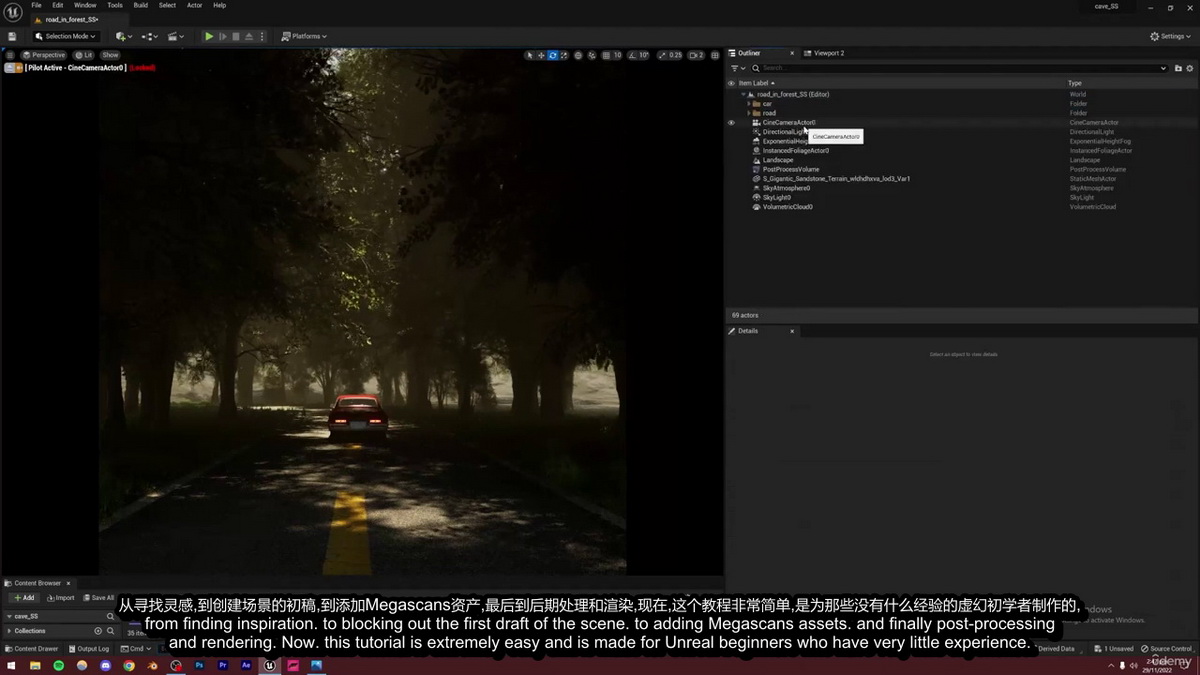Image resolution: width=1200 pixels, height=675 pixels.
Task: Open the Cinematics clapperboard dropdown
Action: pos(176,36)
